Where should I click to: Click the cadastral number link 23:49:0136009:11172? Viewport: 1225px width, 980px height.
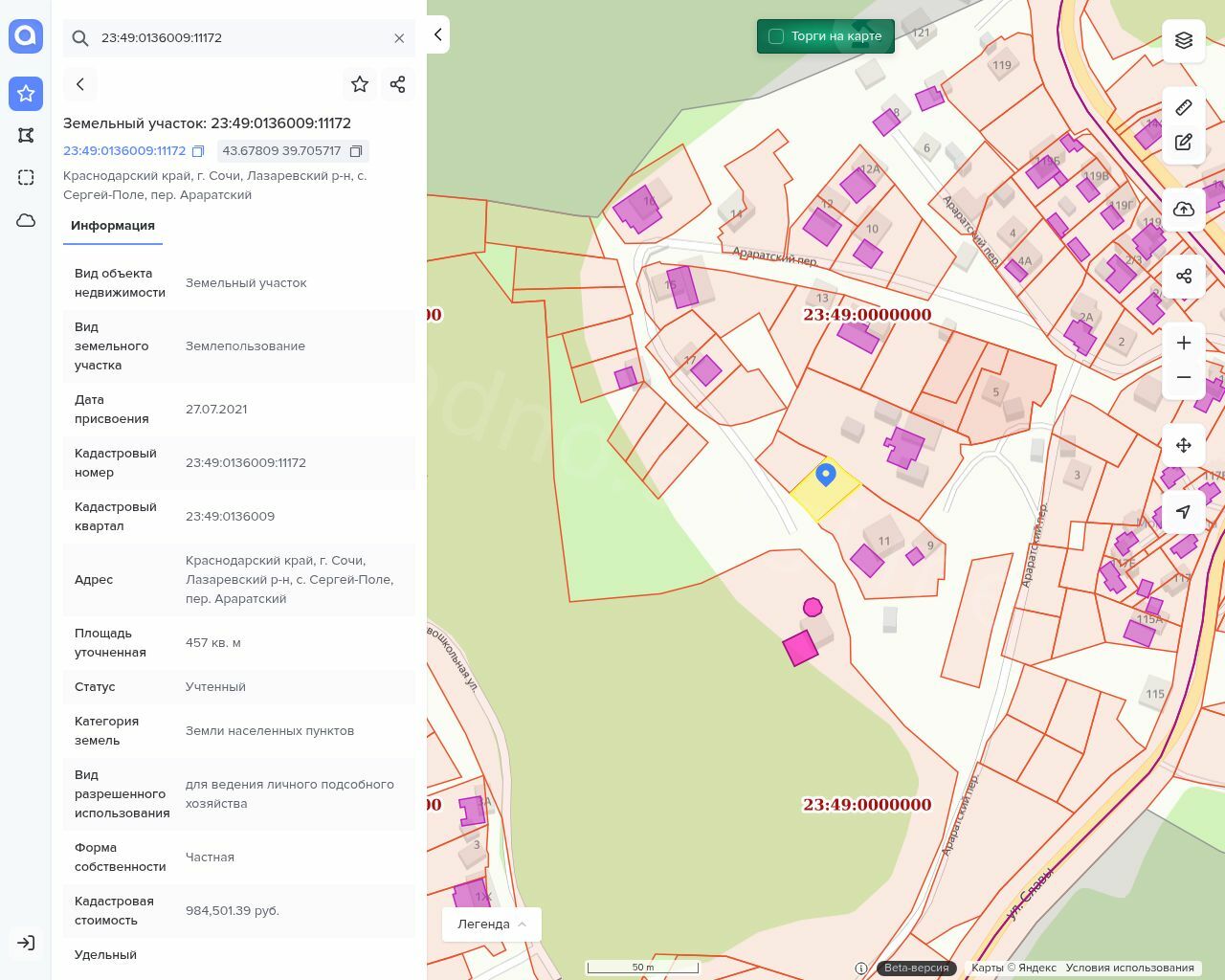click(x=124, y=151)
